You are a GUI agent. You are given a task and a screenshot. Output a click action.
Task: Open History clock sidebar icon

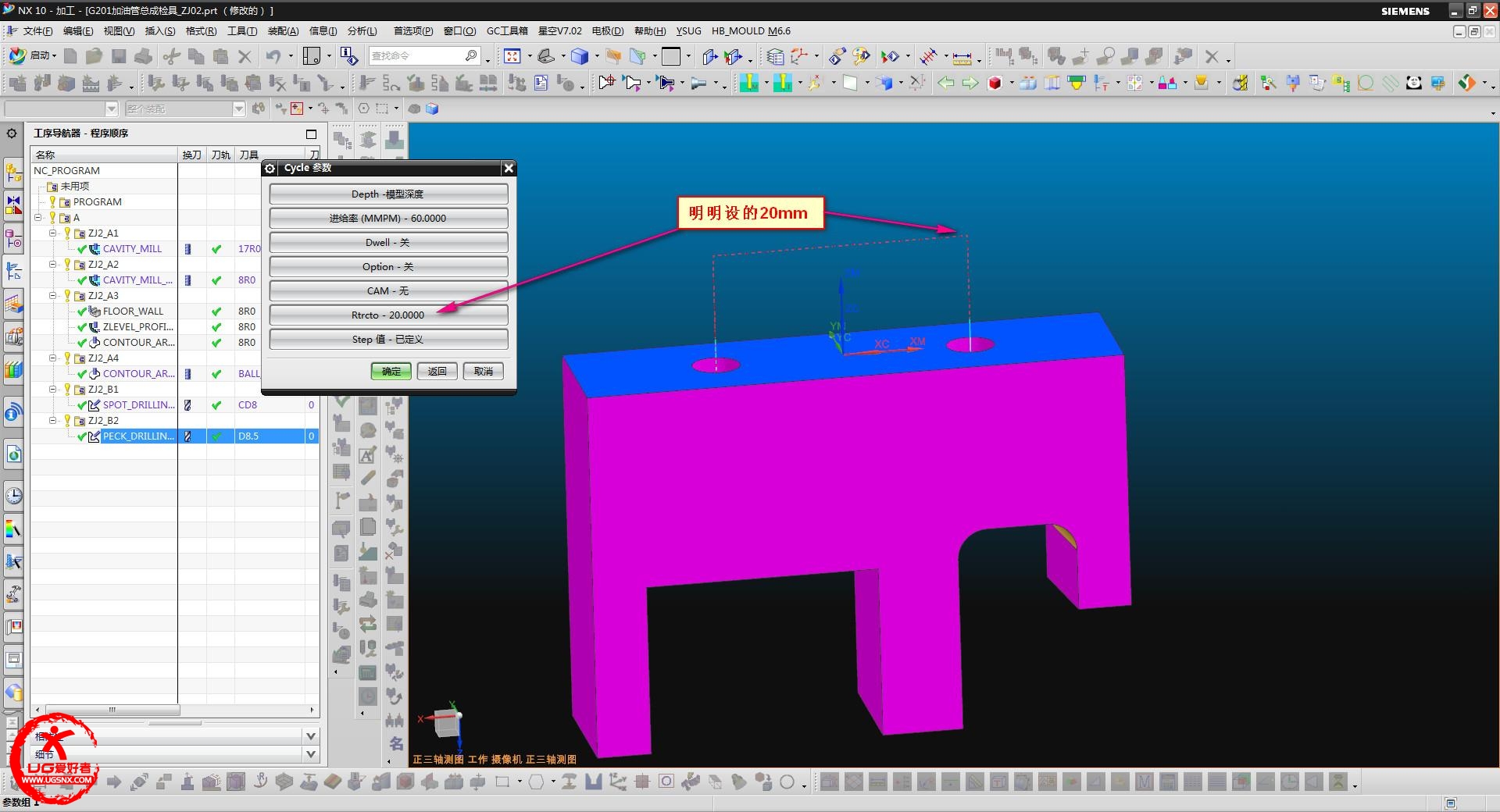coord(13,496)
